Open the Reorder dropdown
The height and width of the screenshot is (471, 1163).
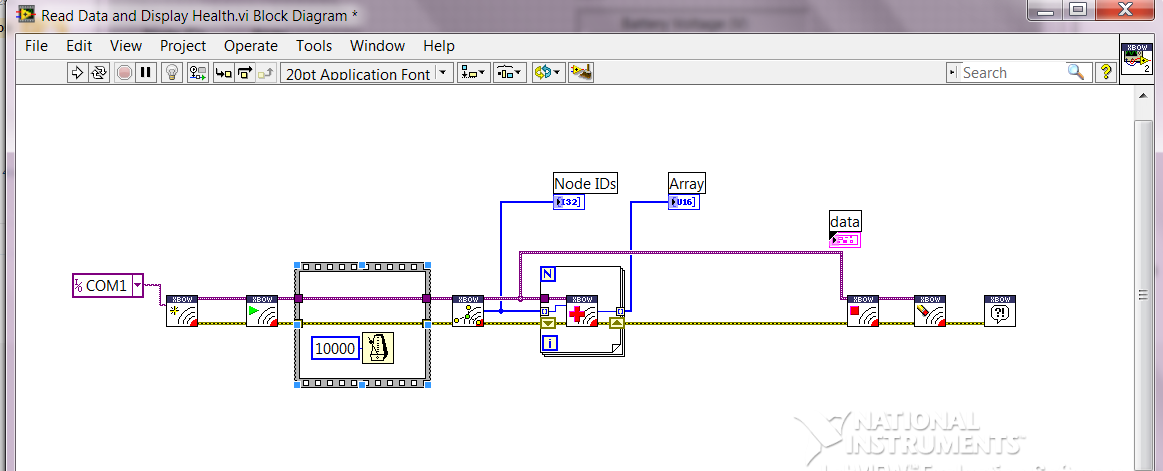(x=548, y=73)
